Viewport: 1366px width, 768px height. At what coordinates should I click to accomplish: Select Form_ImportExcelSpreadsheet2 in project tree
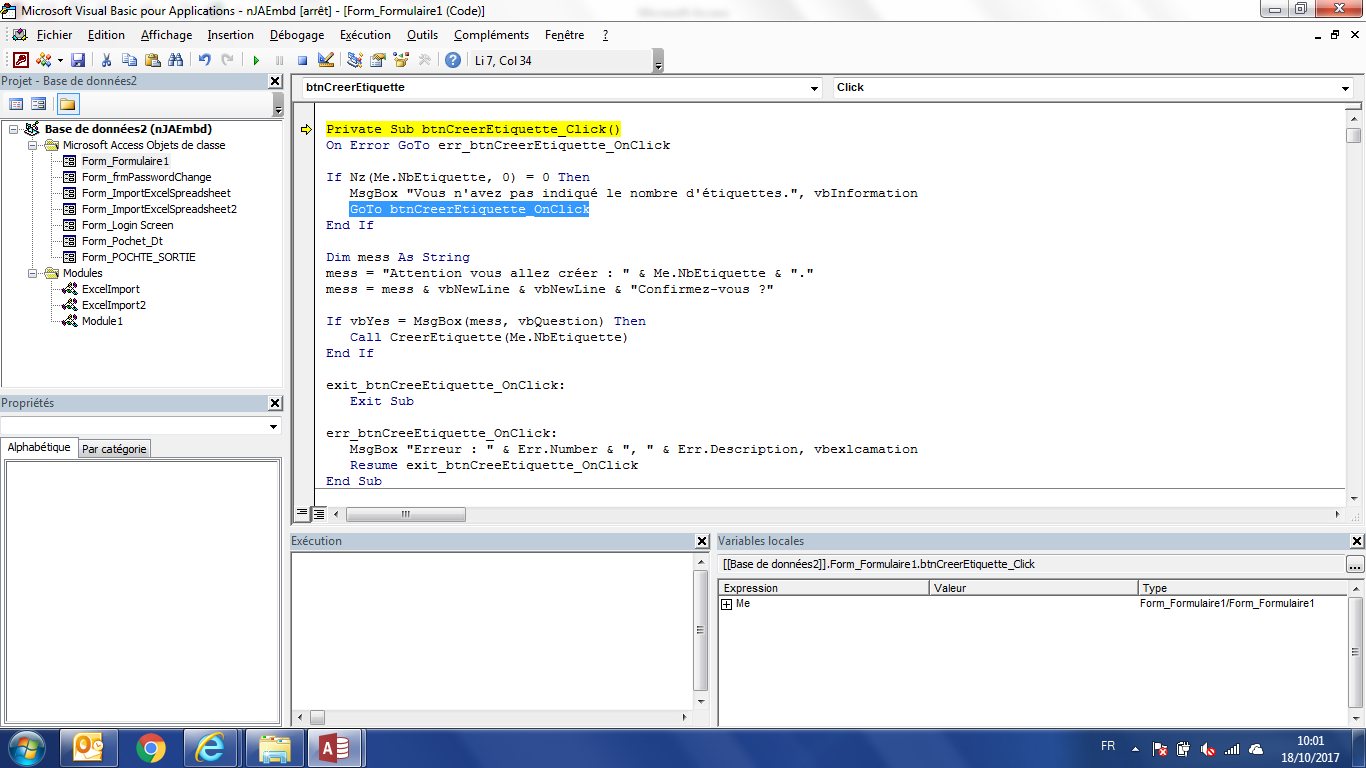coord(159,209)
